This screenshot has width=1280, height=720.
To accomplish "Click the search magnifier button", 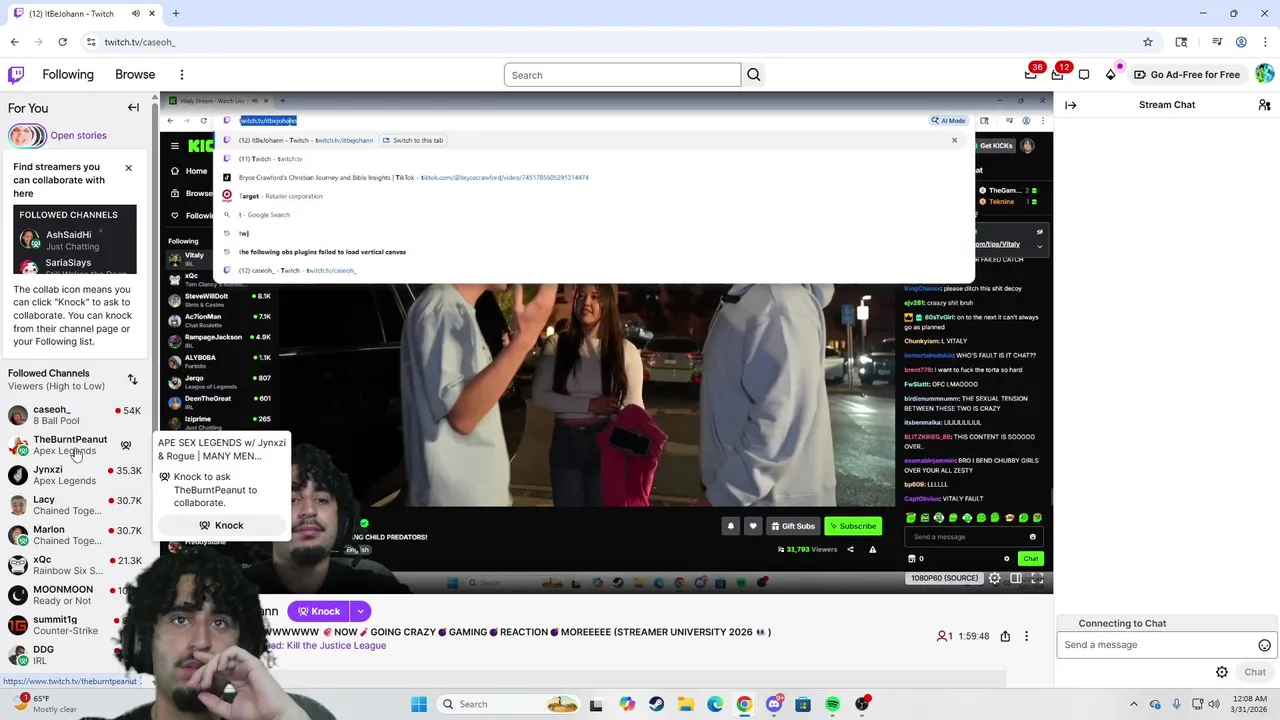I will (x=754, y=75).
